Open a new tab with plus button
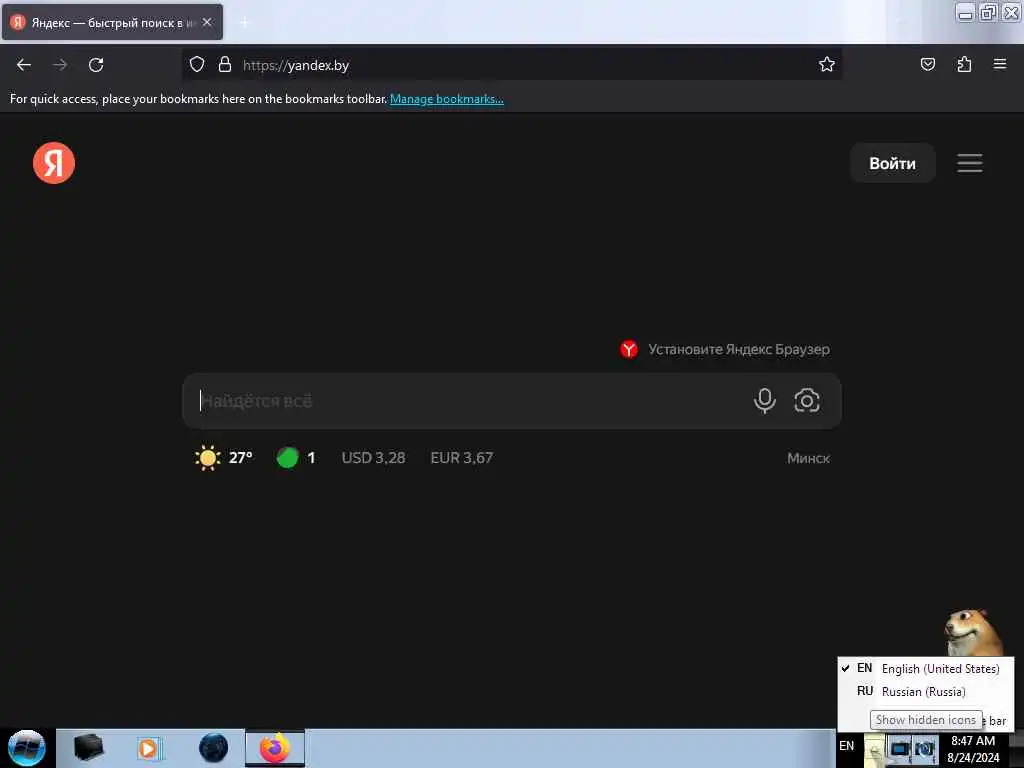 pos(244,23)
